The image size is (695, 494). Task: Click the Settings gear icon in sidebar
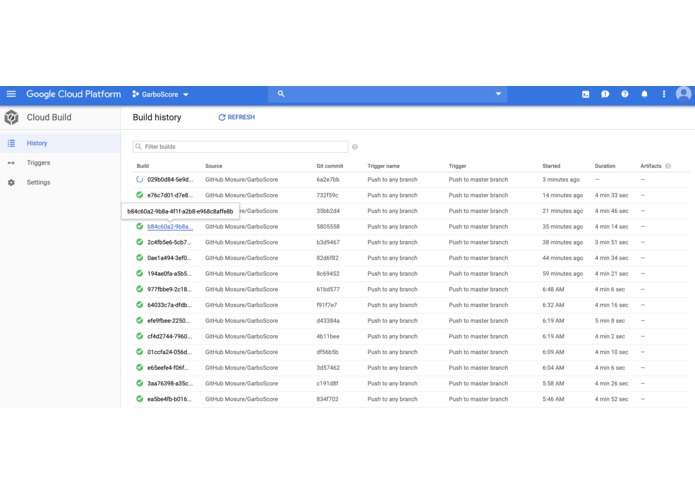(12, 182)
